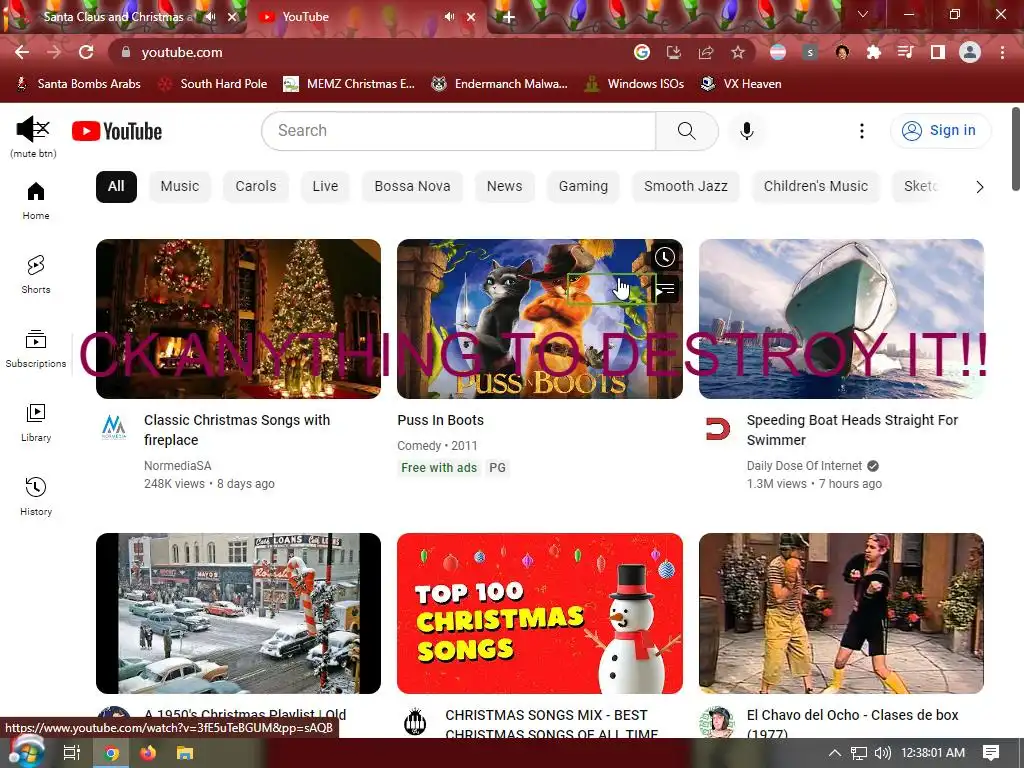The height and width of the screenshot is (768, 1024).
Task: Select the News filter chip
Action: [504, 187]
